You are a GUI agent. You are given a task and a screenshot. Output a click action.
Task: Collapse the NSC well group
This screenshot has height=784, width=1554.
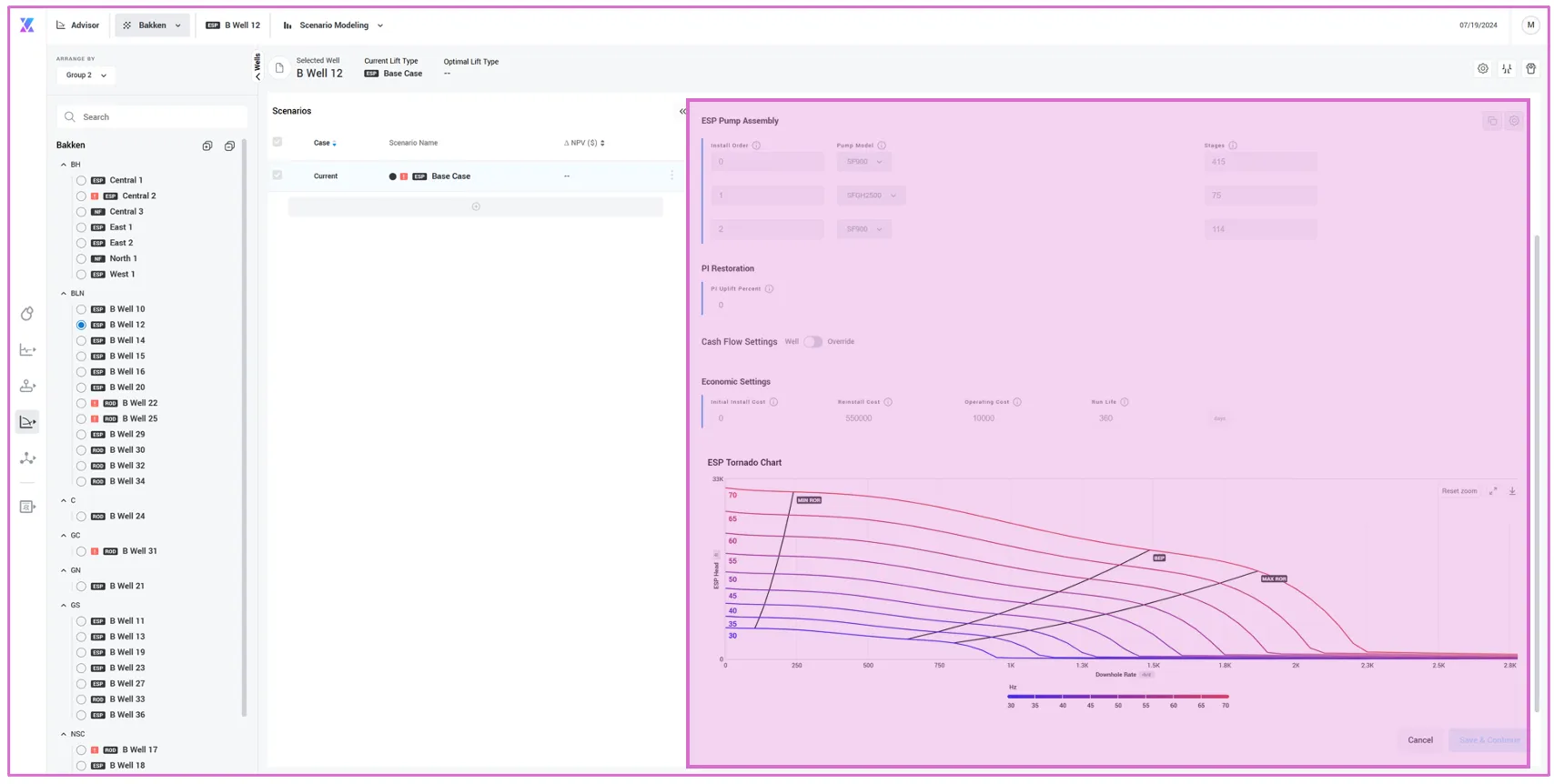64,734
